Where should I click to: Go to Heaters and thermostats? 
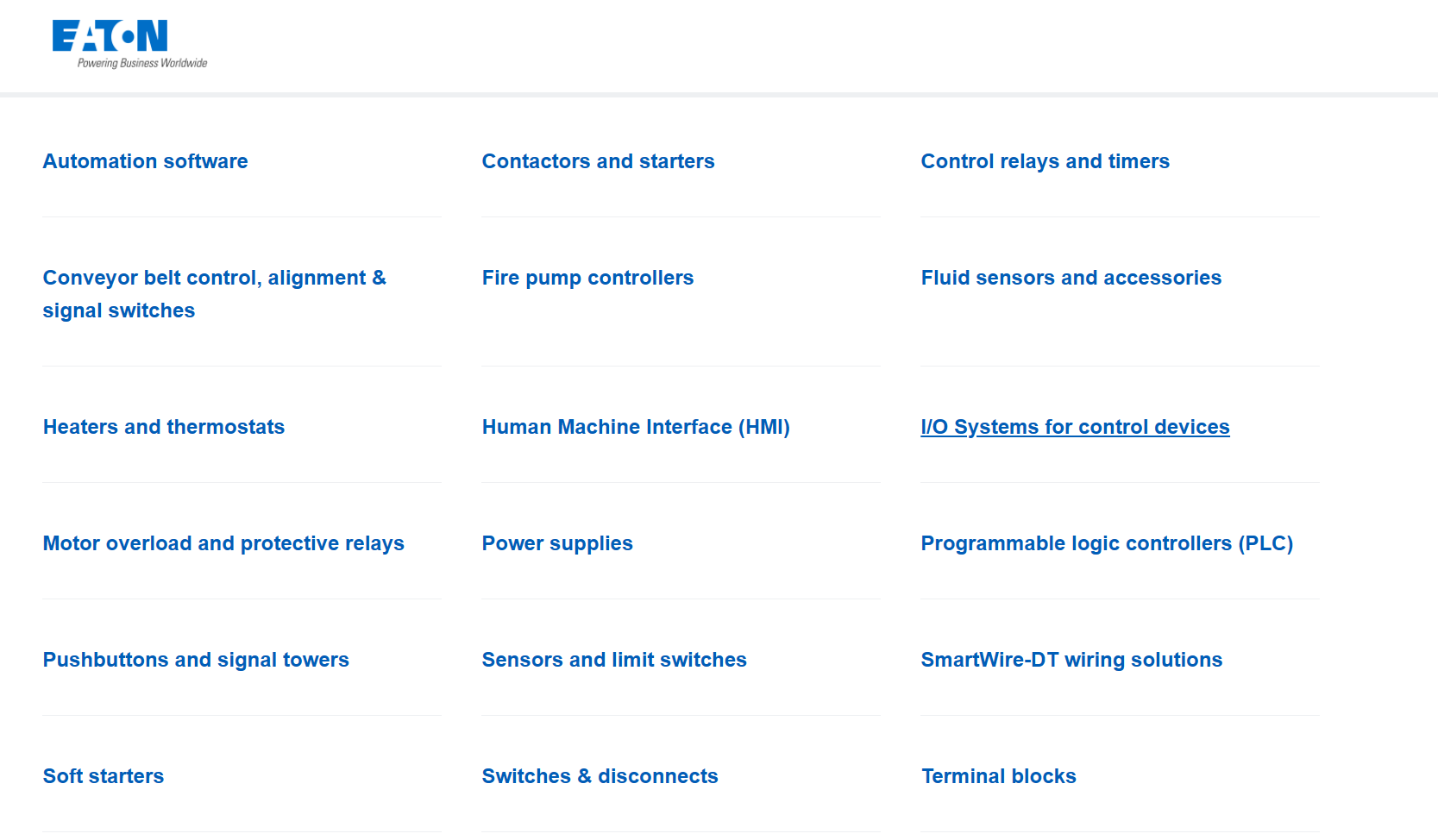[164, 427]
